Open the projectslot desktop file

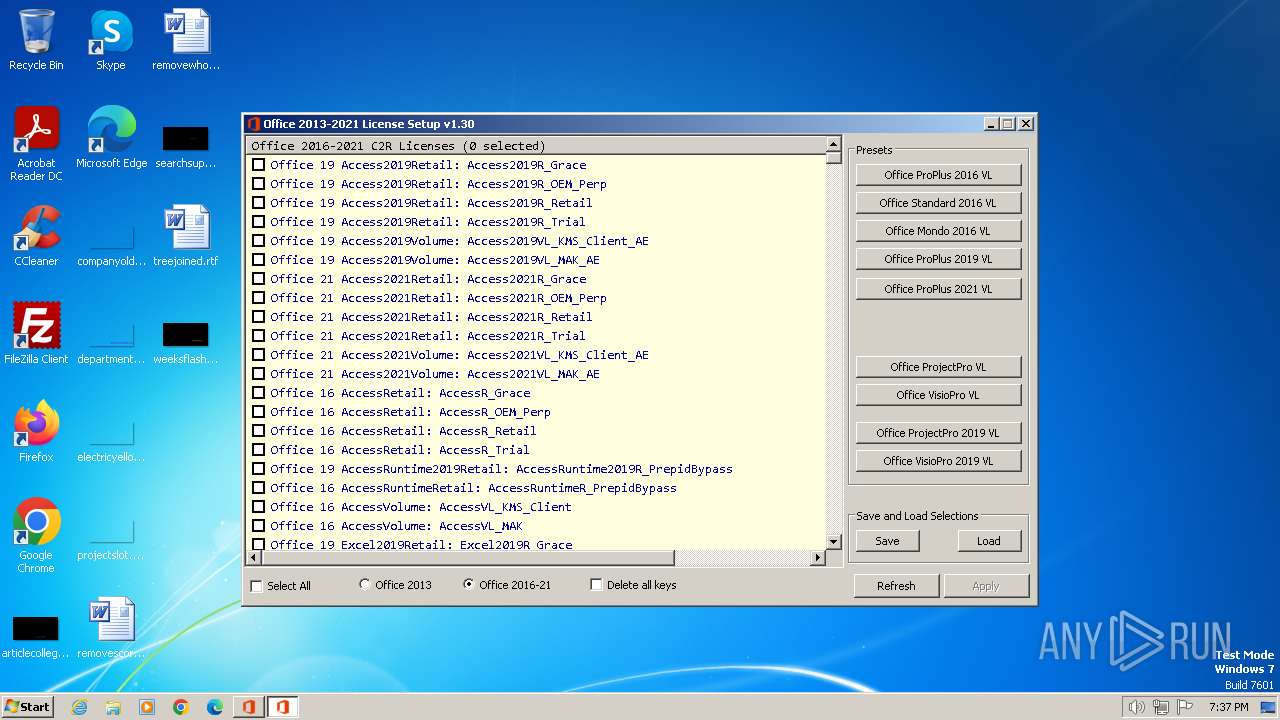[111, 536]
